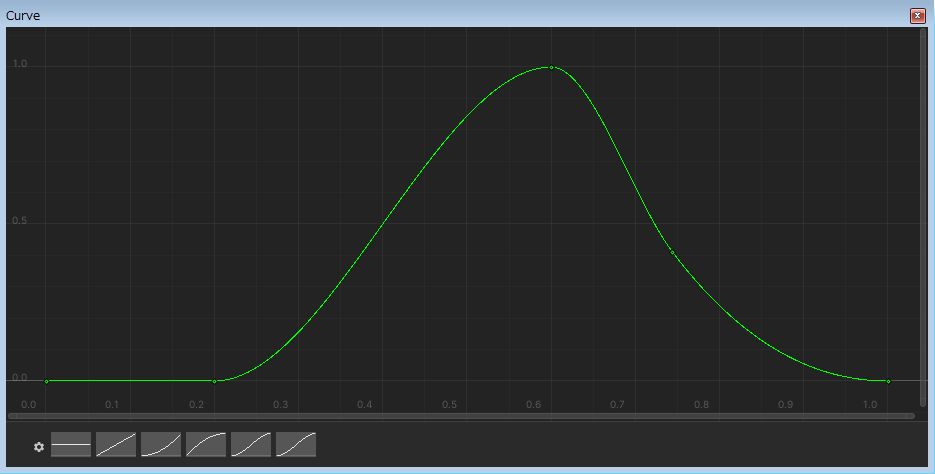The height and width of the screenshot is (474, 935).
Task: Apply the linear ramp curve preset
Action: (x=116, y=444)
